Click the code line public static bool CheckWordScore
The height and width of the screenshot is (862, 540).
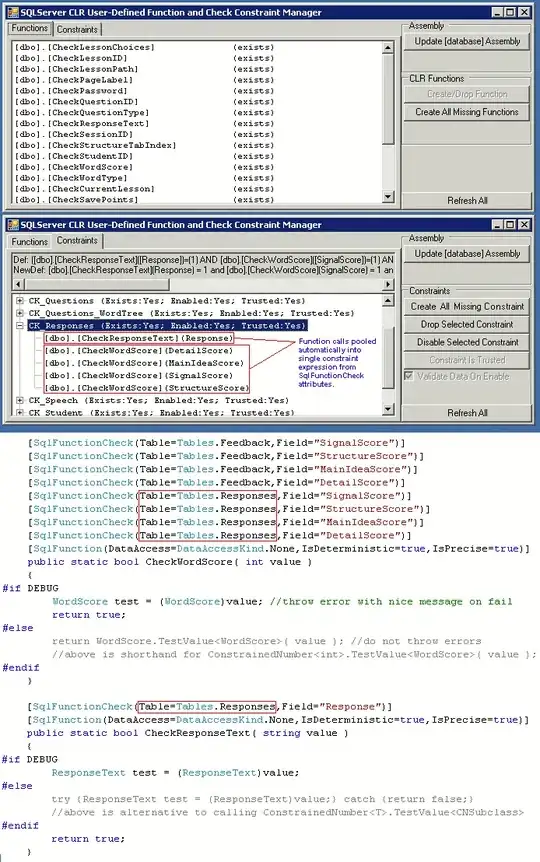169,562
